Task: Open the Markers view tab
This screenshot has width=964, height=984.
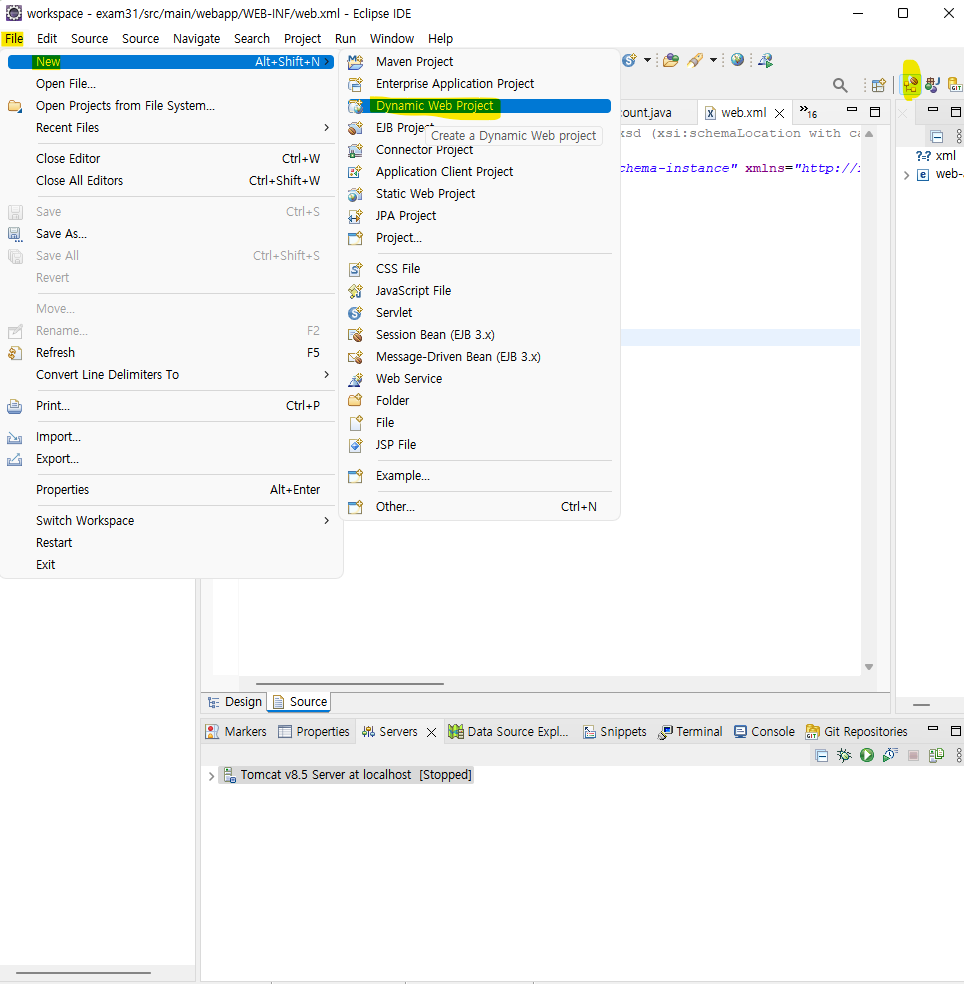Action: pyautogui.click(x=237, y=732)
